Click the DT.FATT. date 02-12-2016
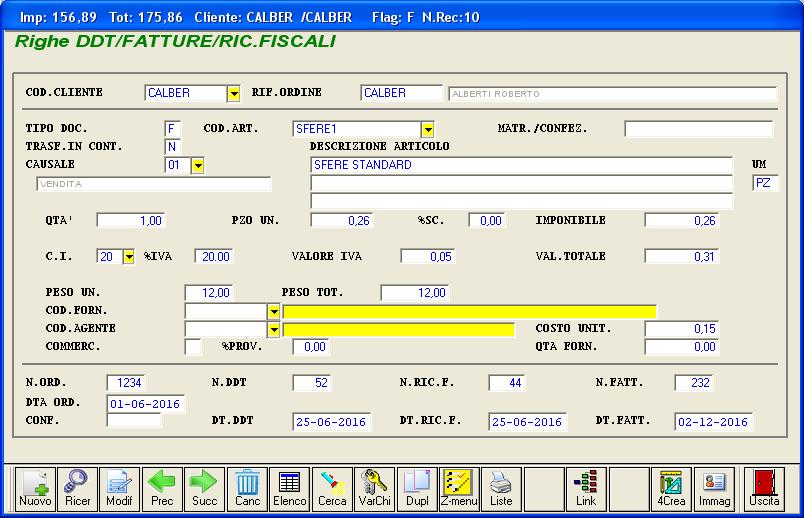Viewport: 804px width, 518px height. click(714, 422)
